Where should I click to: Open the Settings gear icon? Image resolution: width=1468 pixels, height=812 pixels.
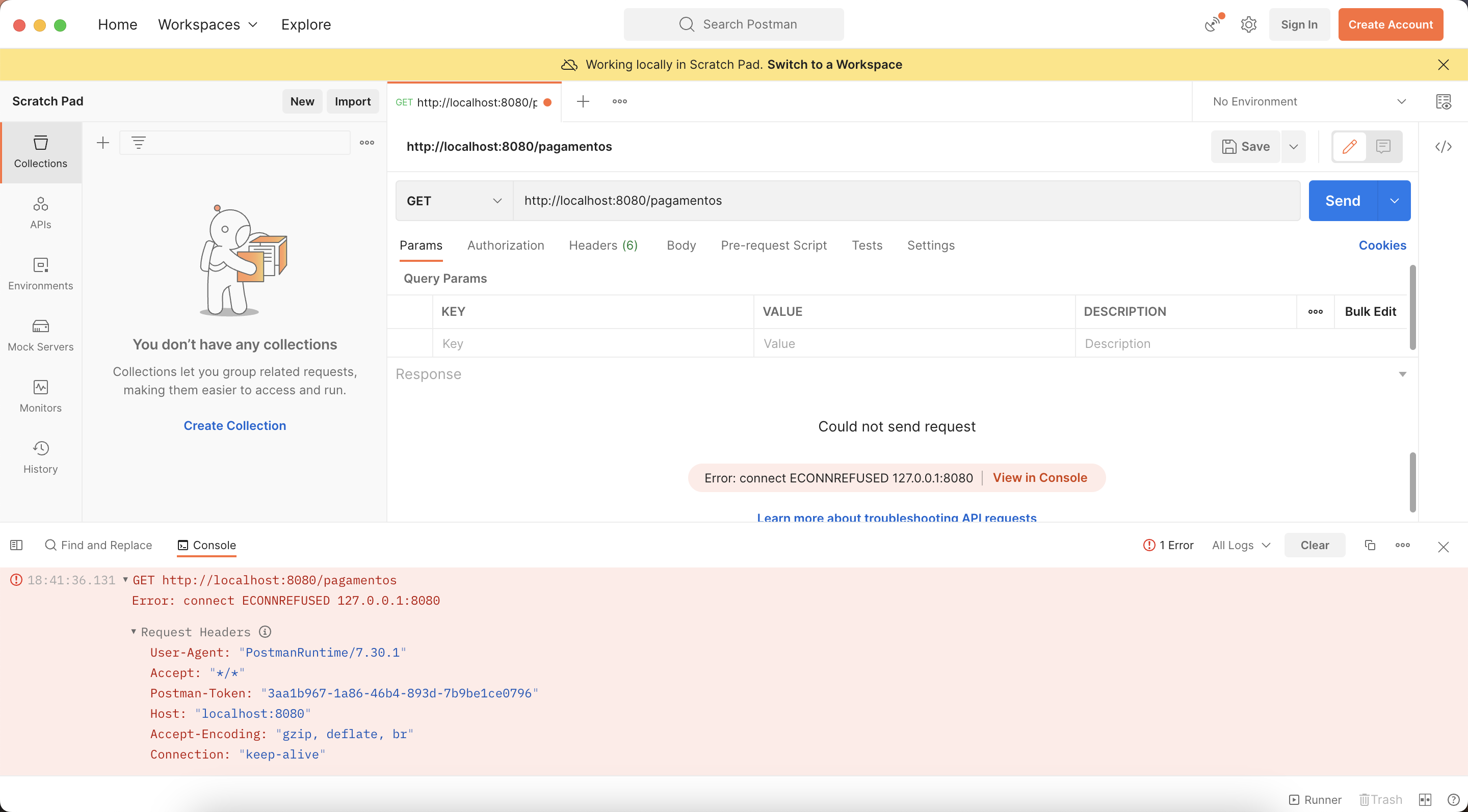click(1249, 24)
